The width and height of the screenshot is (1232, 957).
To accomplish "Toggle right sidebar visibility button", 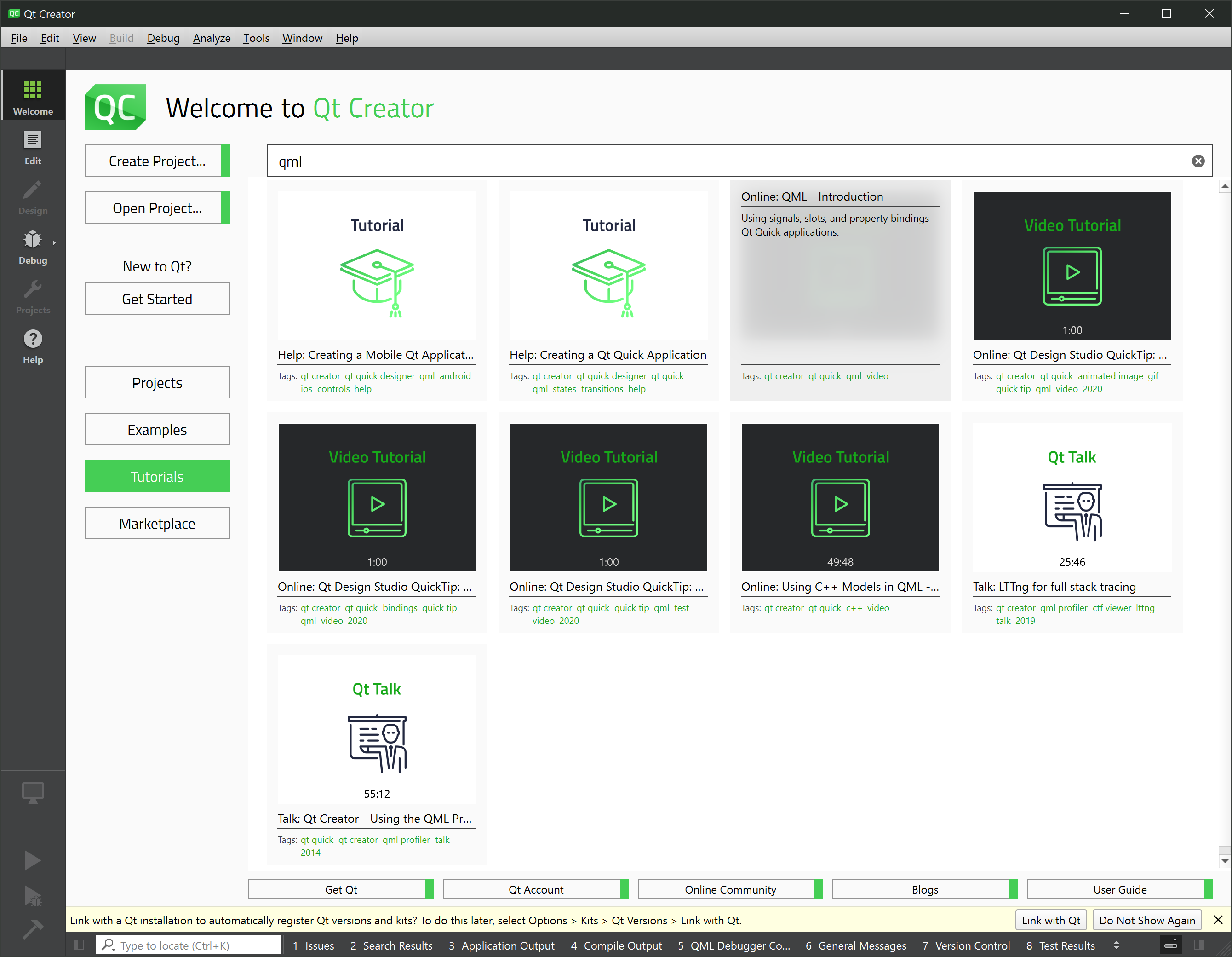I will tap(1199, 945).
